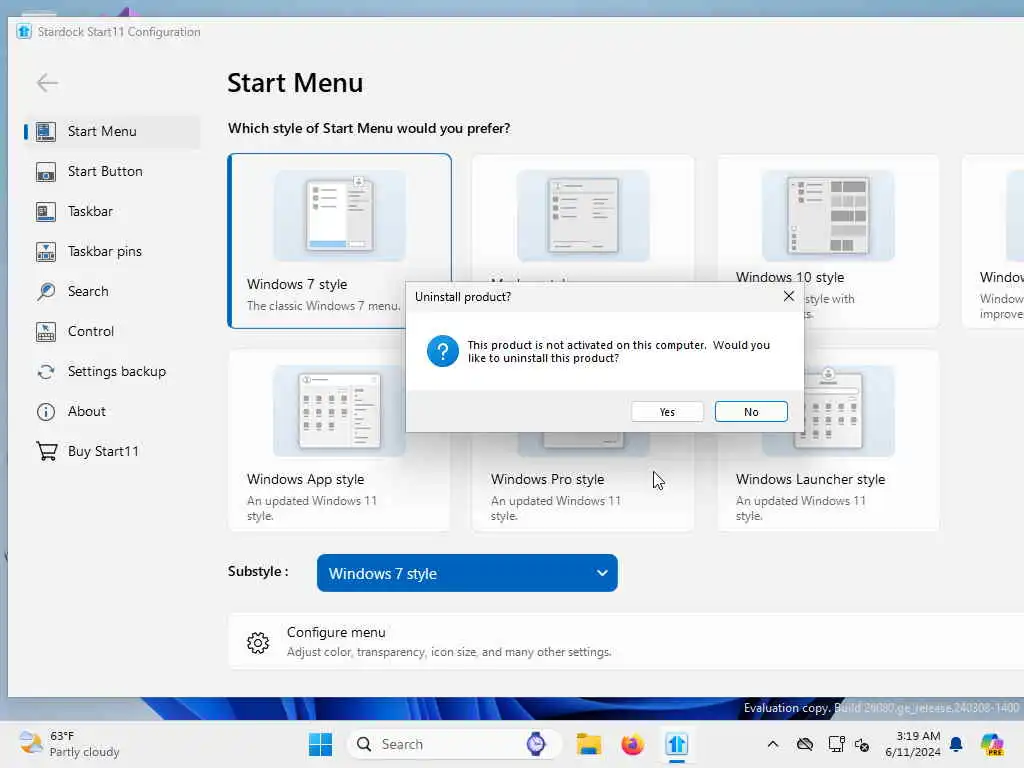Screen dimensions: 1024x768
Task: Open the Settings backup sync icon
Action: [x=46, y=372]
